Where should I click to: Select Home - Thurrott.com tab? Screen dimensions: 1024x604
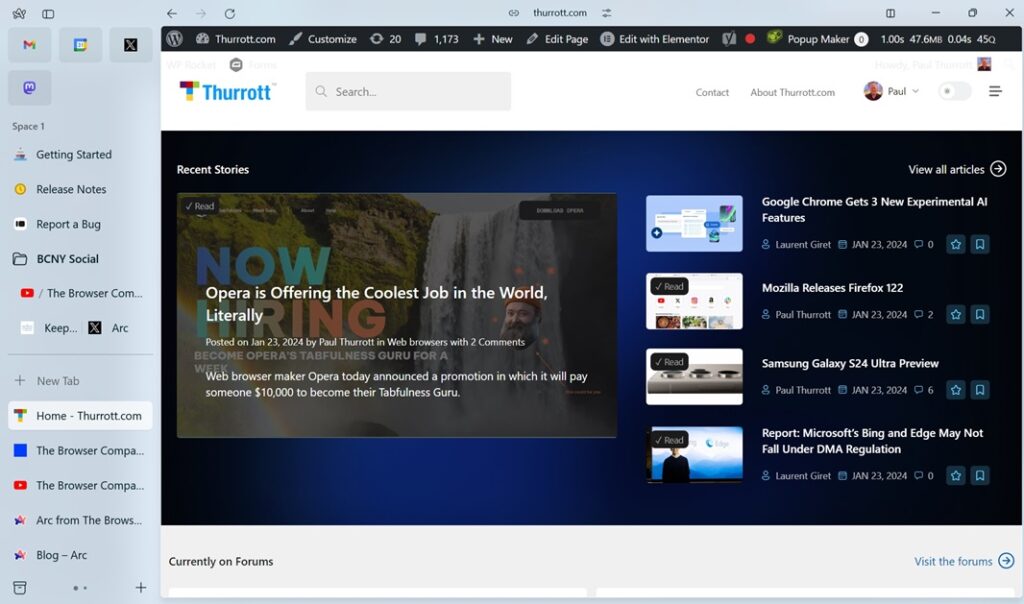point(80,416)
